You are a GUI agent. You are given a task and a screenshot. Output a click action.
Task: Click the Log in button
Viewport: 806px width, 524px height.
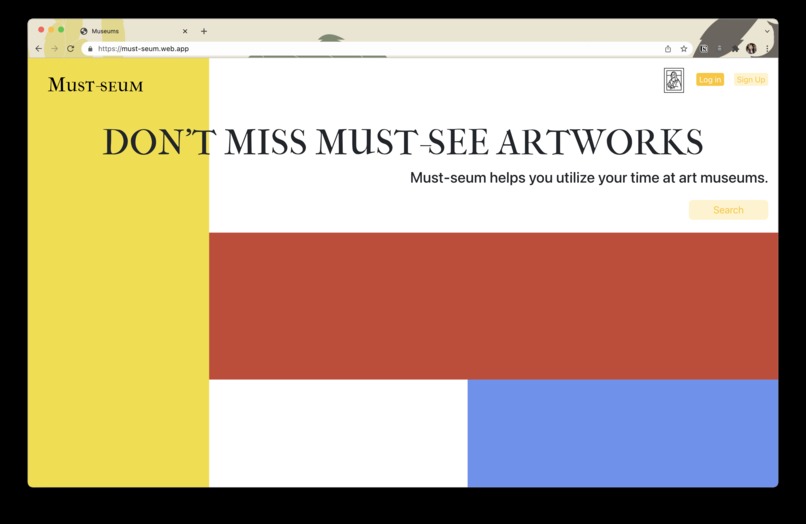pos(710,80)
